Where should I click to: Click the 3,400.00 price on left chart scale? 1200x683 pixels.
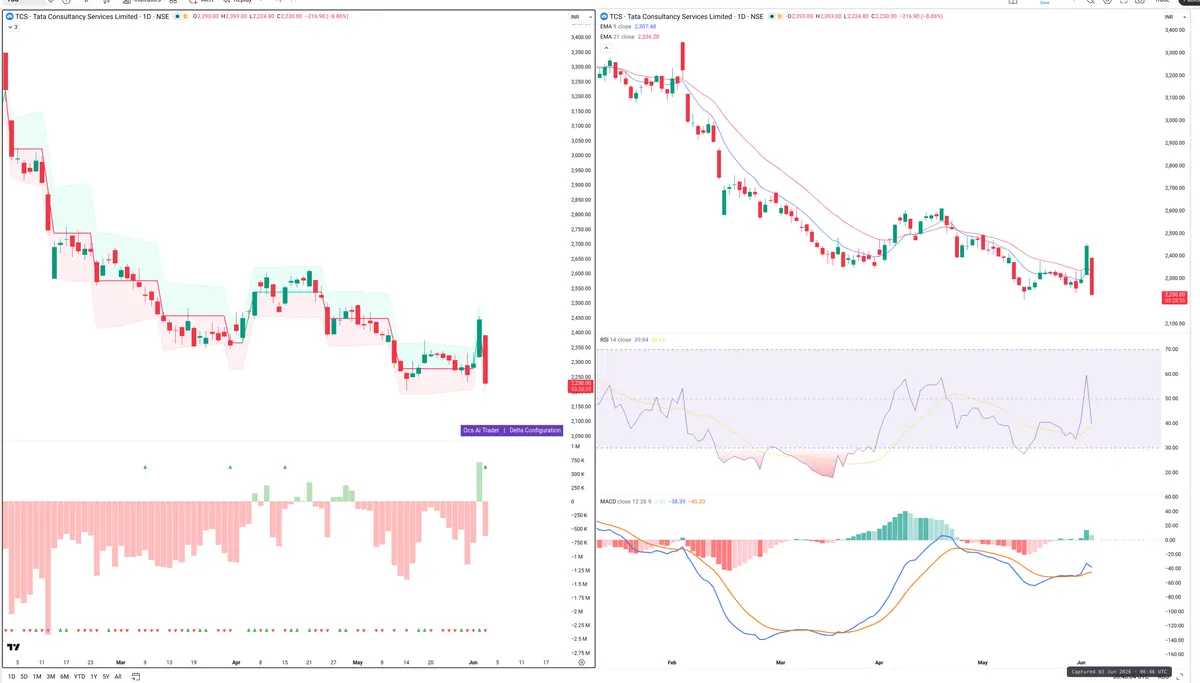(x=580, y=37)
